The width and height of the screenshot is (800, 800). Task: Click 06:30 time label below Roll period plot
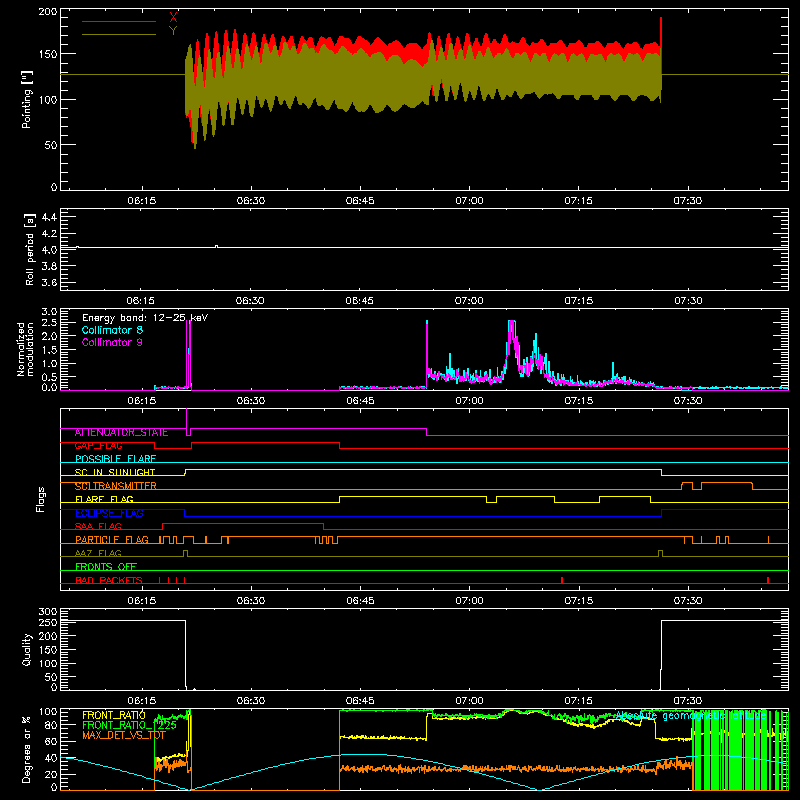(251, 301)
